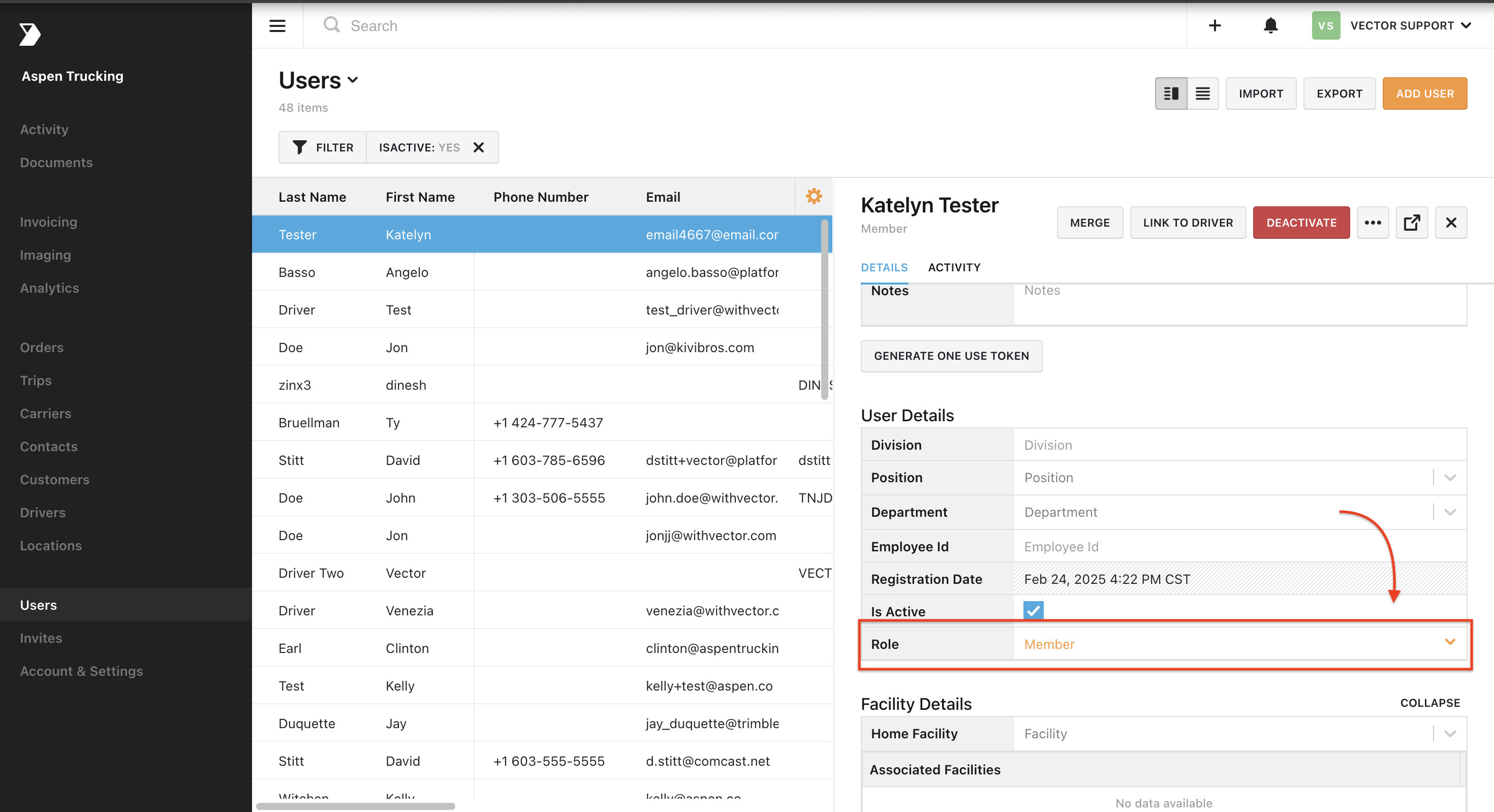The image size is (1494, 812).
Task: Uncheck the Is Active checkbox
Action: point(1033,610)
